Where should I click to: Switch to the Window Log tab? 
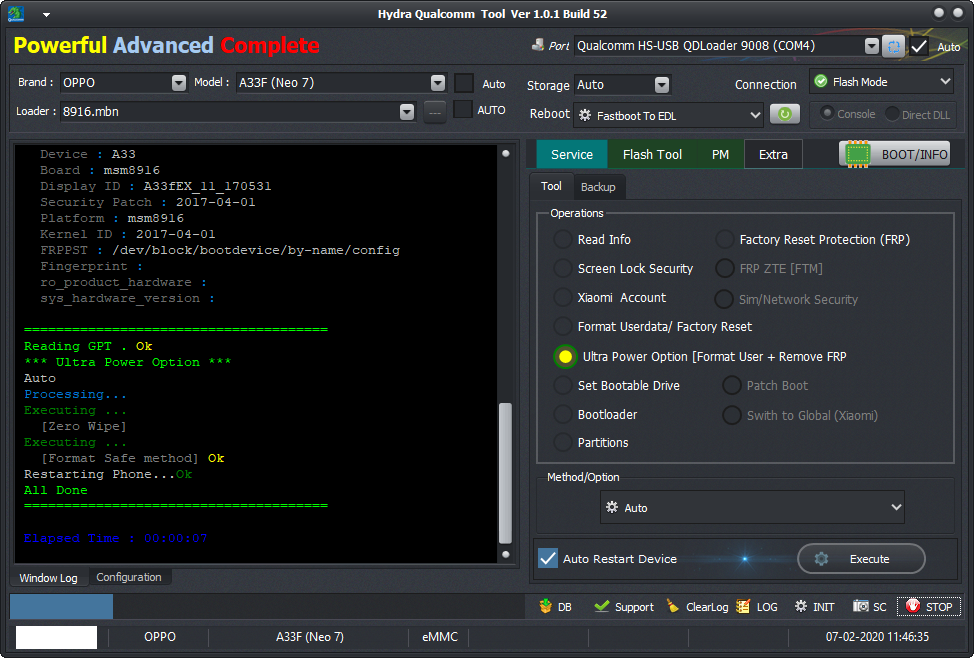pyautogui.click(x=48, y=578)
